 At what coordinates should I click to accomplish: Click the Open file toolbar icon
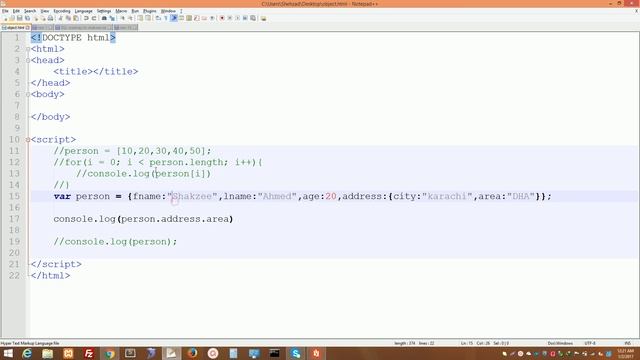(12, 18)
